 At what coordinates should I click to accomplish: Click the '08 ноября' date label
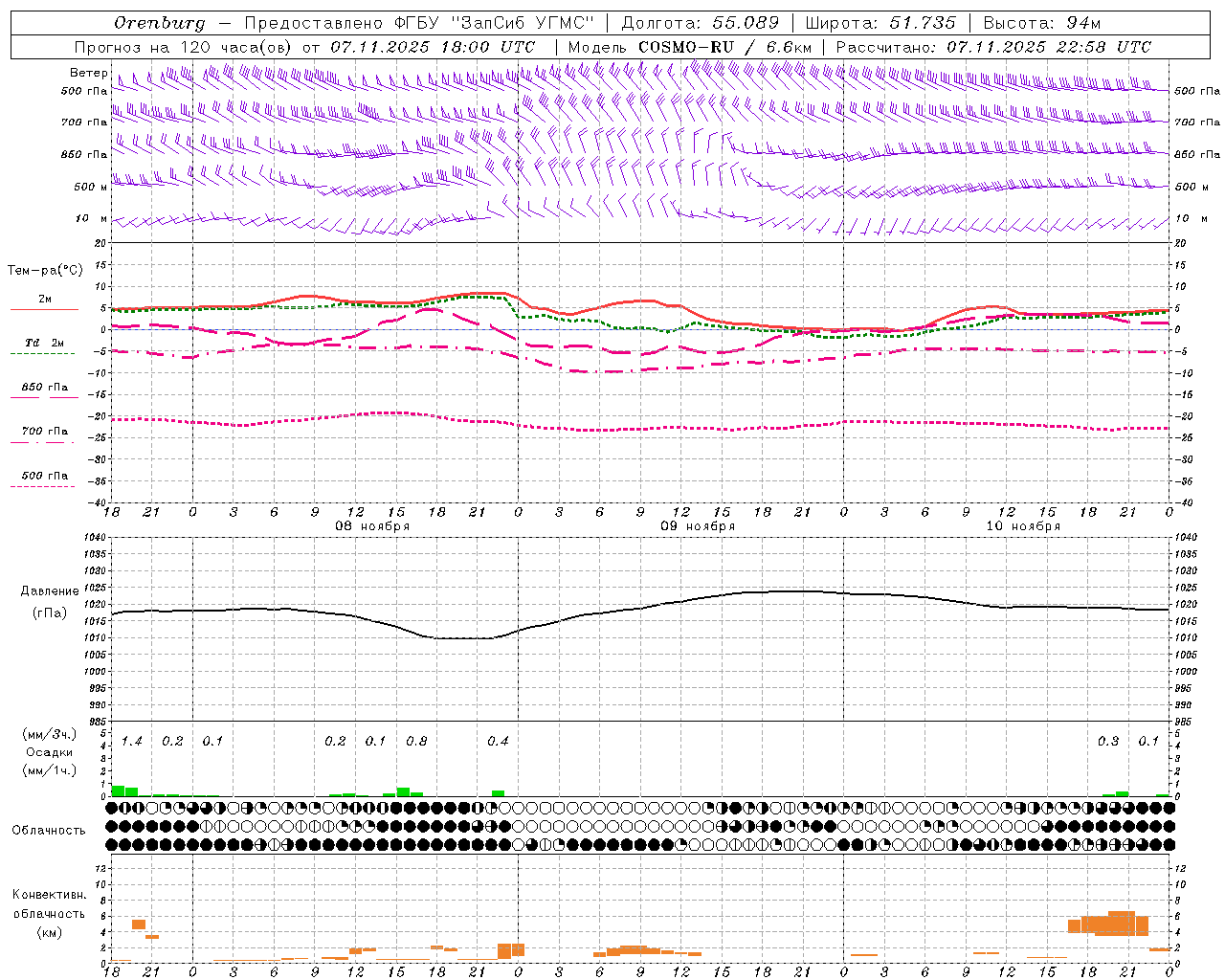(x=372, y=526)
